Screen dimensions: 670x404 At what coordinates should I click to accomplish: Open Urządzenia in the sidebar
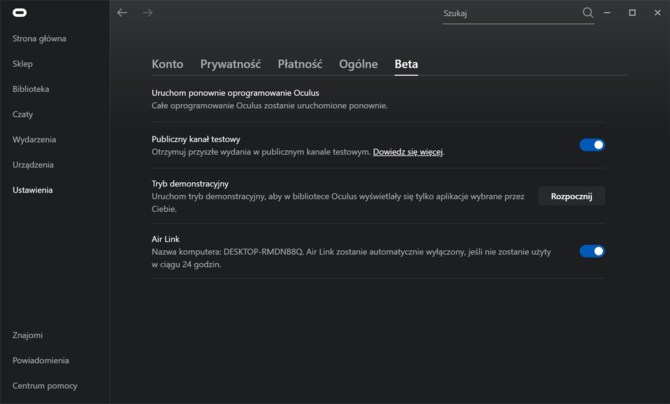[x=33, y=165]
